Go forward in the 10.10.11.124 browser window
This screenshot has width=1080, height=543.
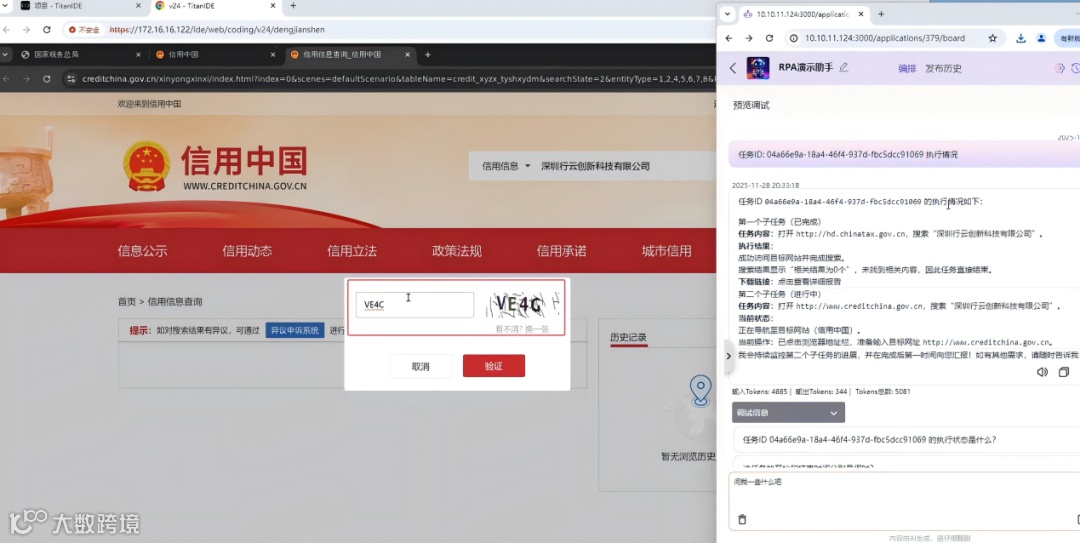click(x=749, y=38)
